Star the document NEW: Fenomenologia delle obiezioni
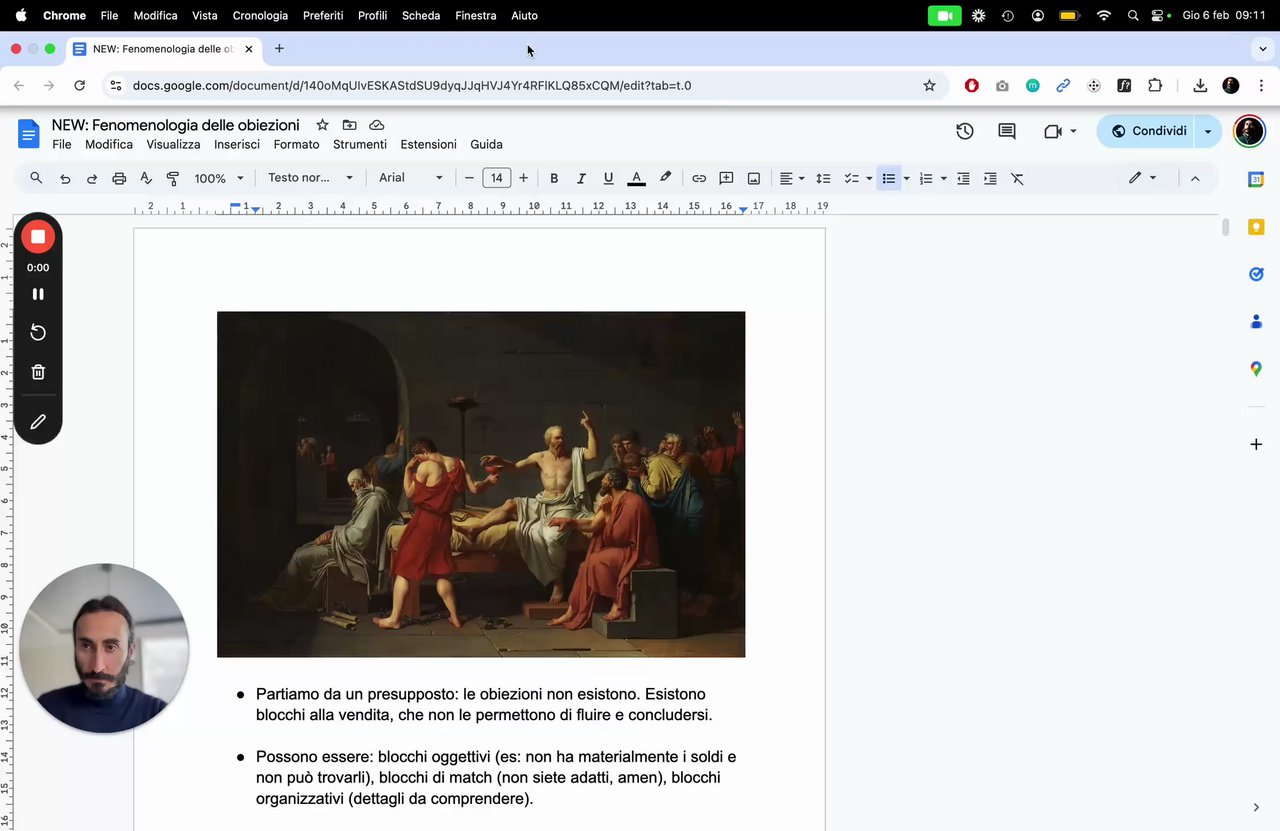 pyautogui.click(x=322, y=125)
